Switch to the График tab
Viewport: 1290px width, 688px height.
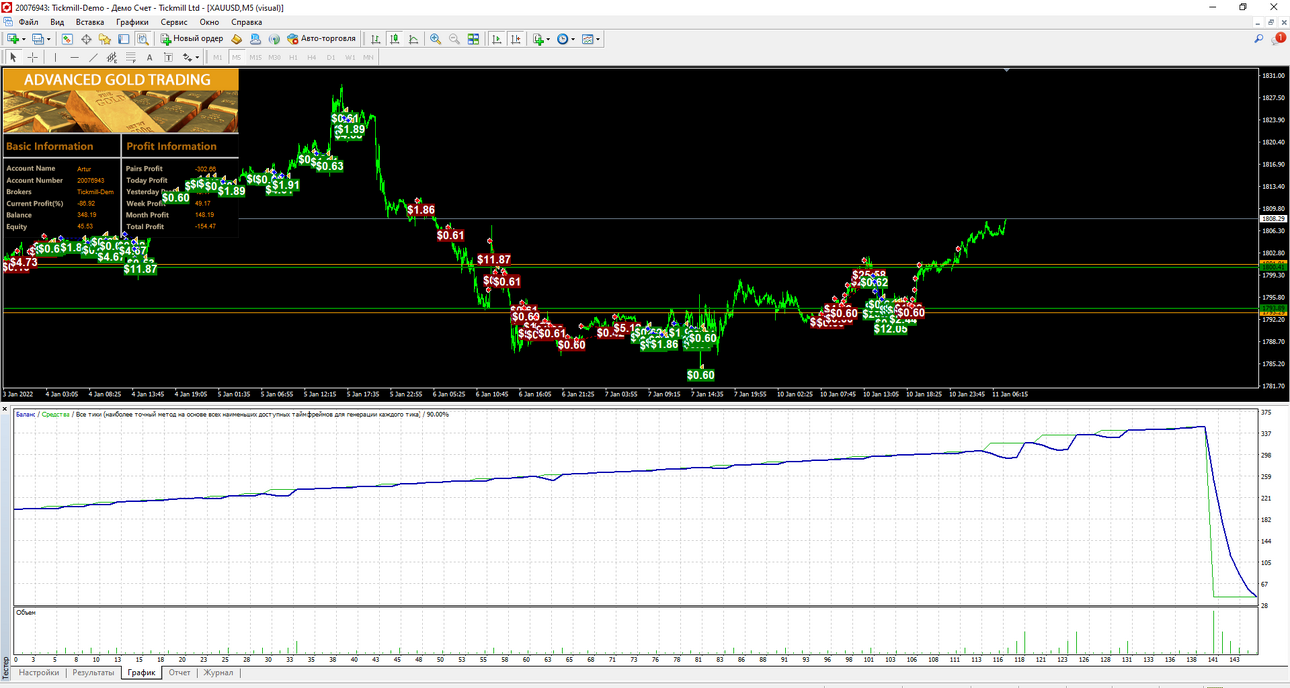[141, 673]
